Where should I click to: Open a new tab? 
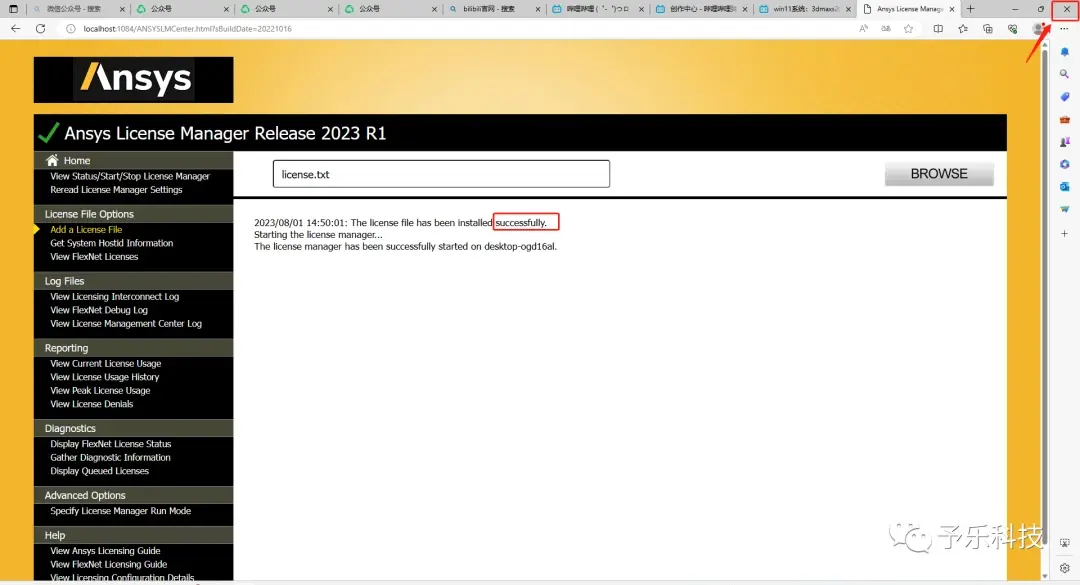point(970,9)
